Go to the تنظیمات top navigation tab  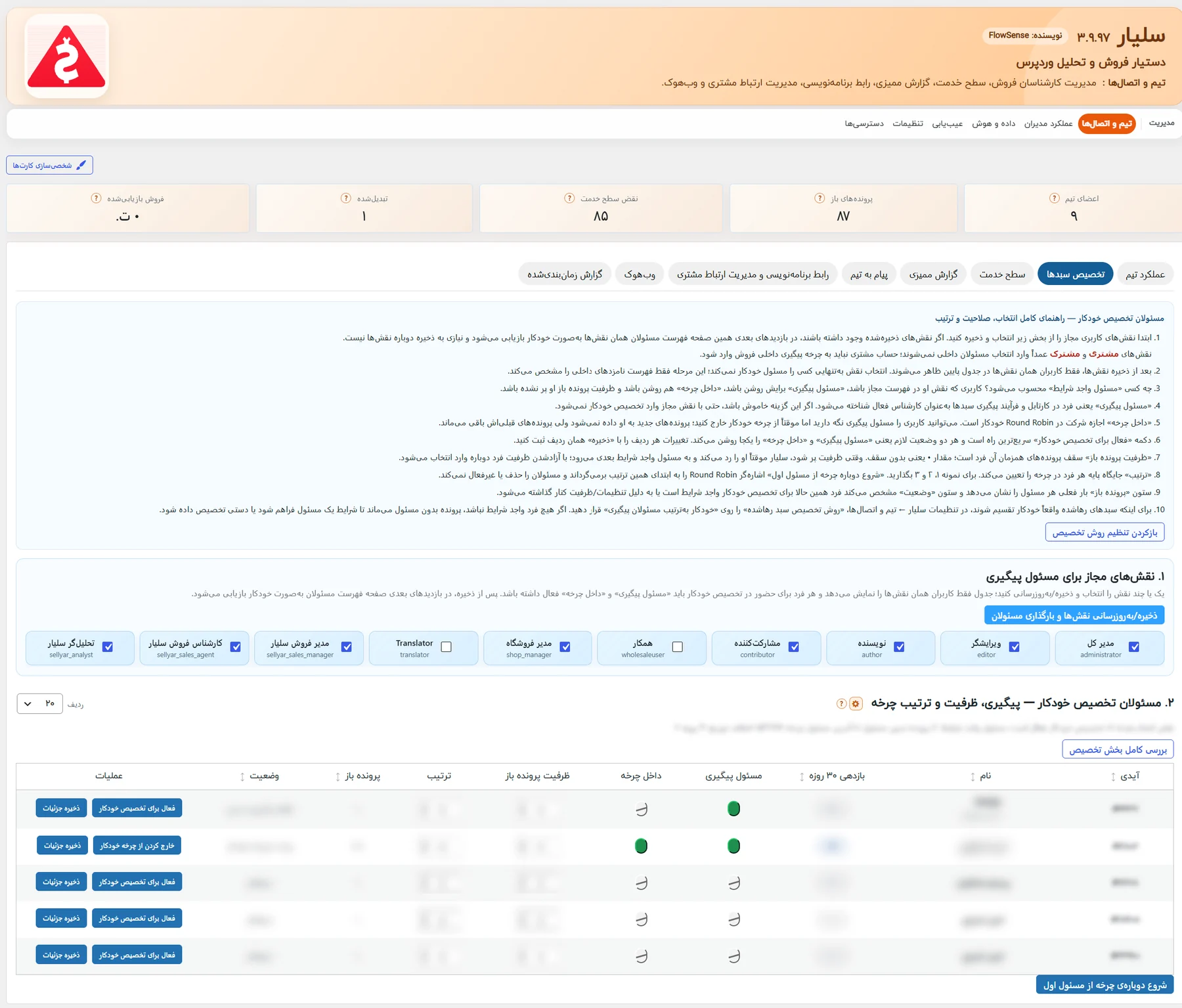[x=908, y=123]
